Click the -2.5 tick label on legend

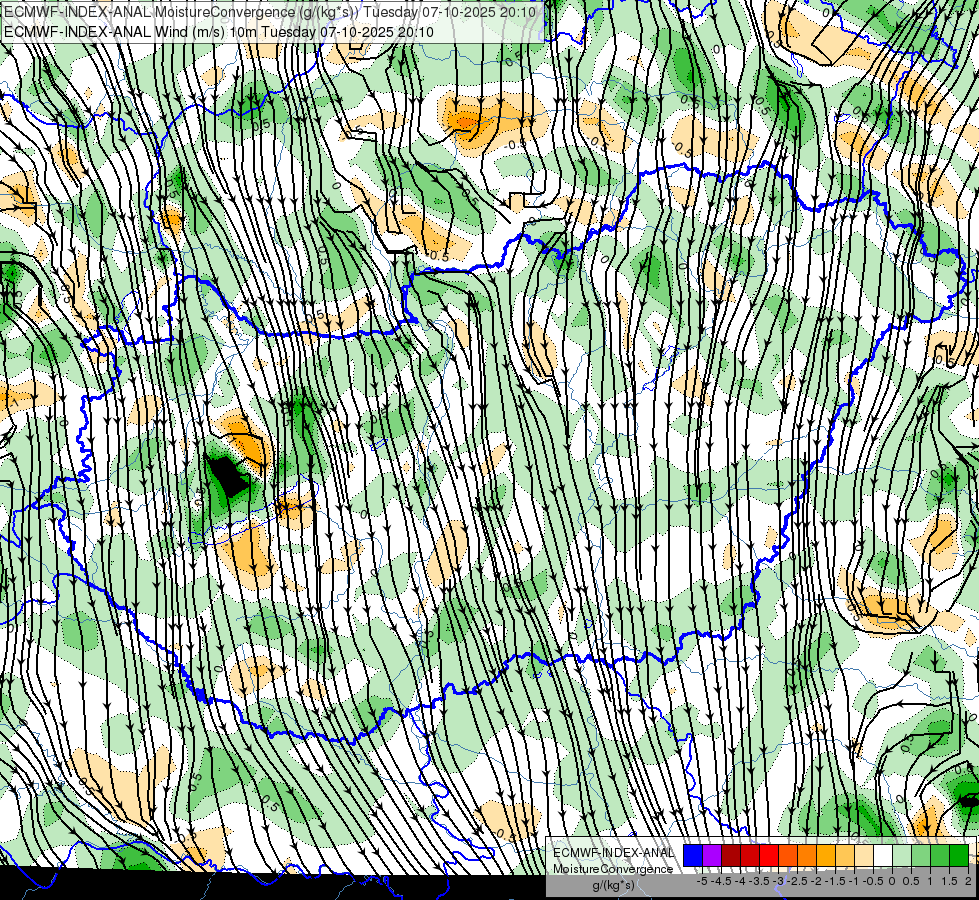(797, 881)
